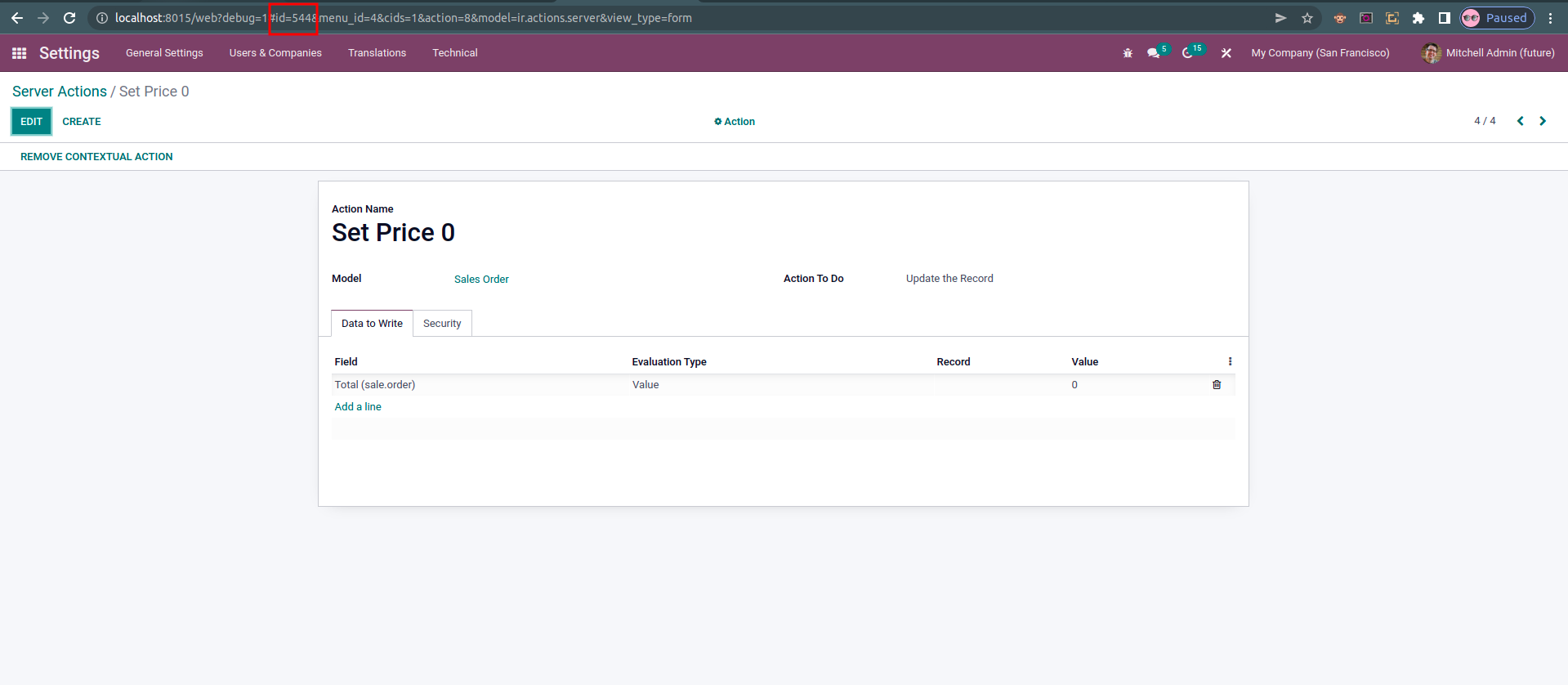Open Chrome three-dot menu
1568x685 pixels.
coord(1550,18)
